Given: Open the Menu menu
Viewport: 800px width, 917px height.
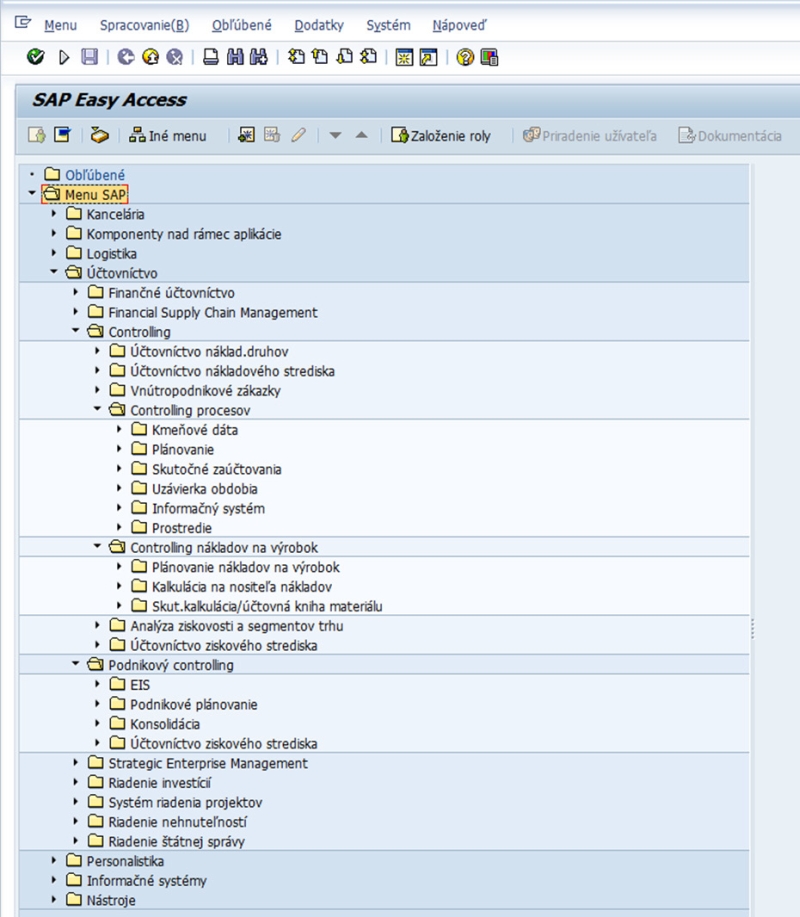Looking at the screenshot, I should click(x=60, y=25).
